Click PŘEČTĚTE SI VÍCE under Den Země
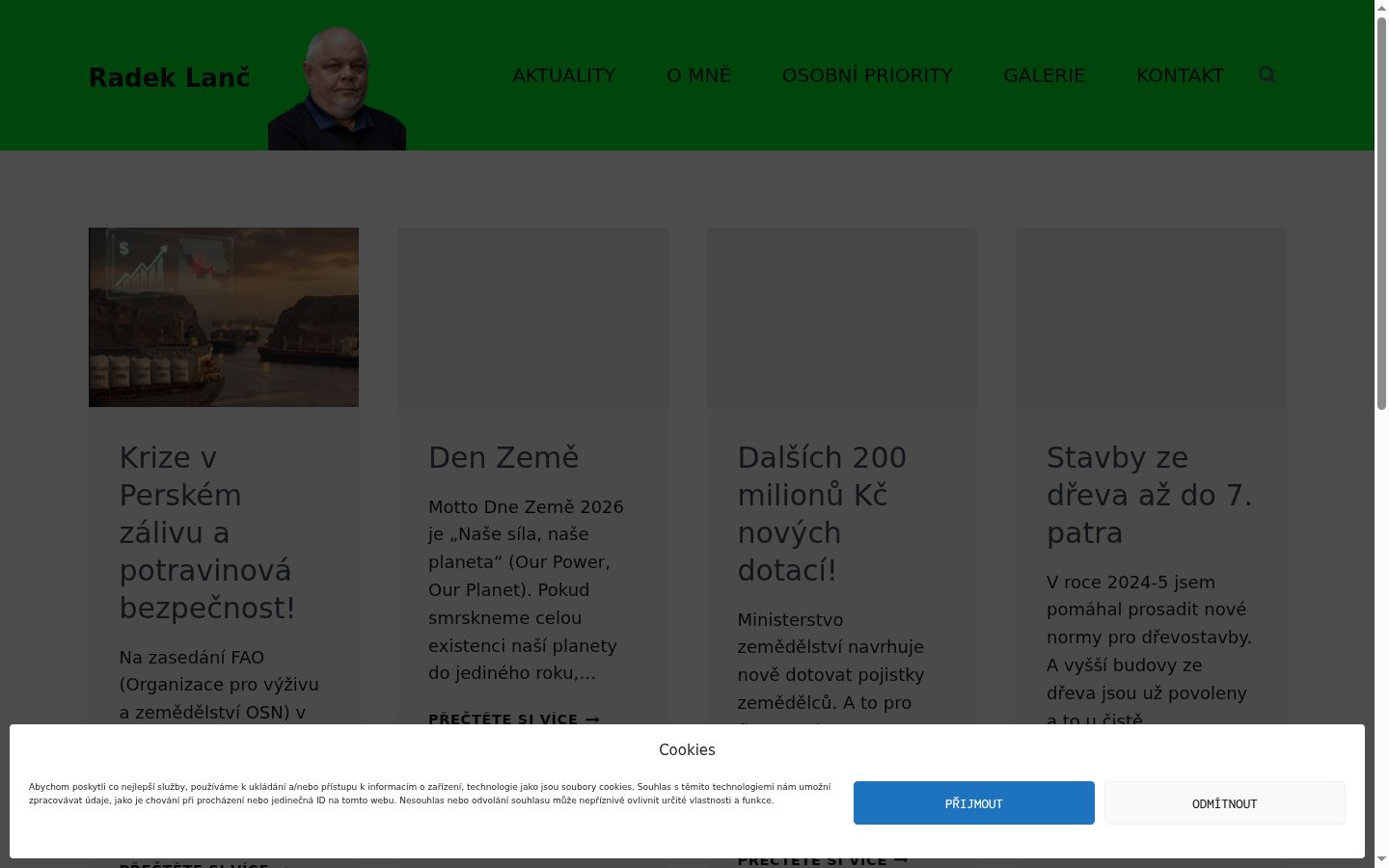Screen dimensions: 1389x868 514,719
